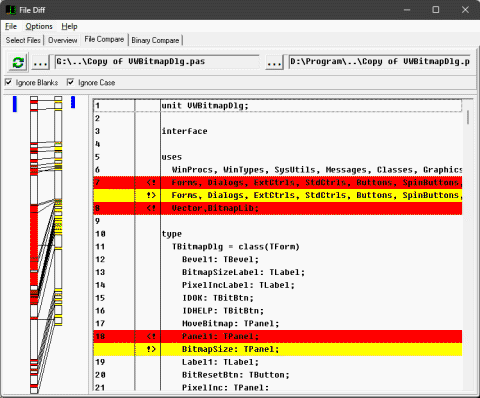Click the right blue position marker in overview

[73, 102]
